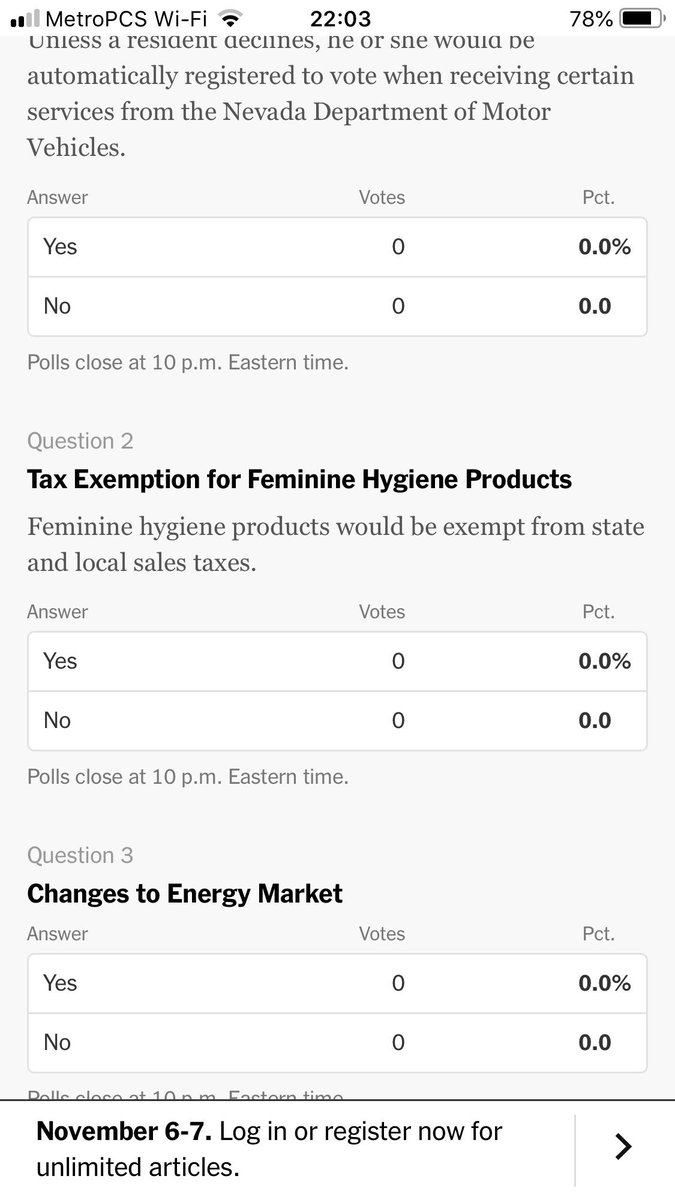Select the Yes row under Question 2
Viewport: 675px width, 1200px height.
pyautogui.click(x=337, y=661)
